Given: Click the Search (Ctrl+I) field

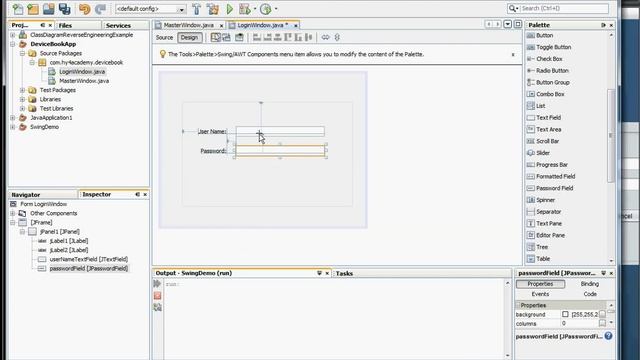Looking at the screenshot, I should click(x=563, y=8).
